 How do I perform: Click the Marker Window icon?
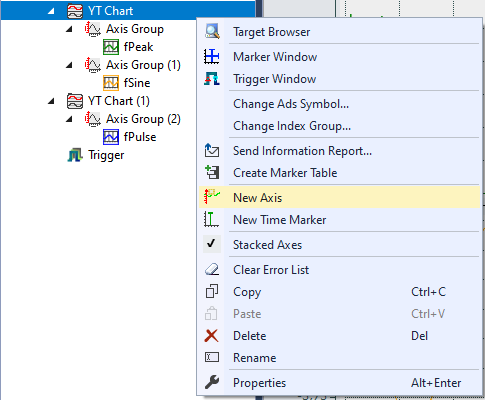212,56
